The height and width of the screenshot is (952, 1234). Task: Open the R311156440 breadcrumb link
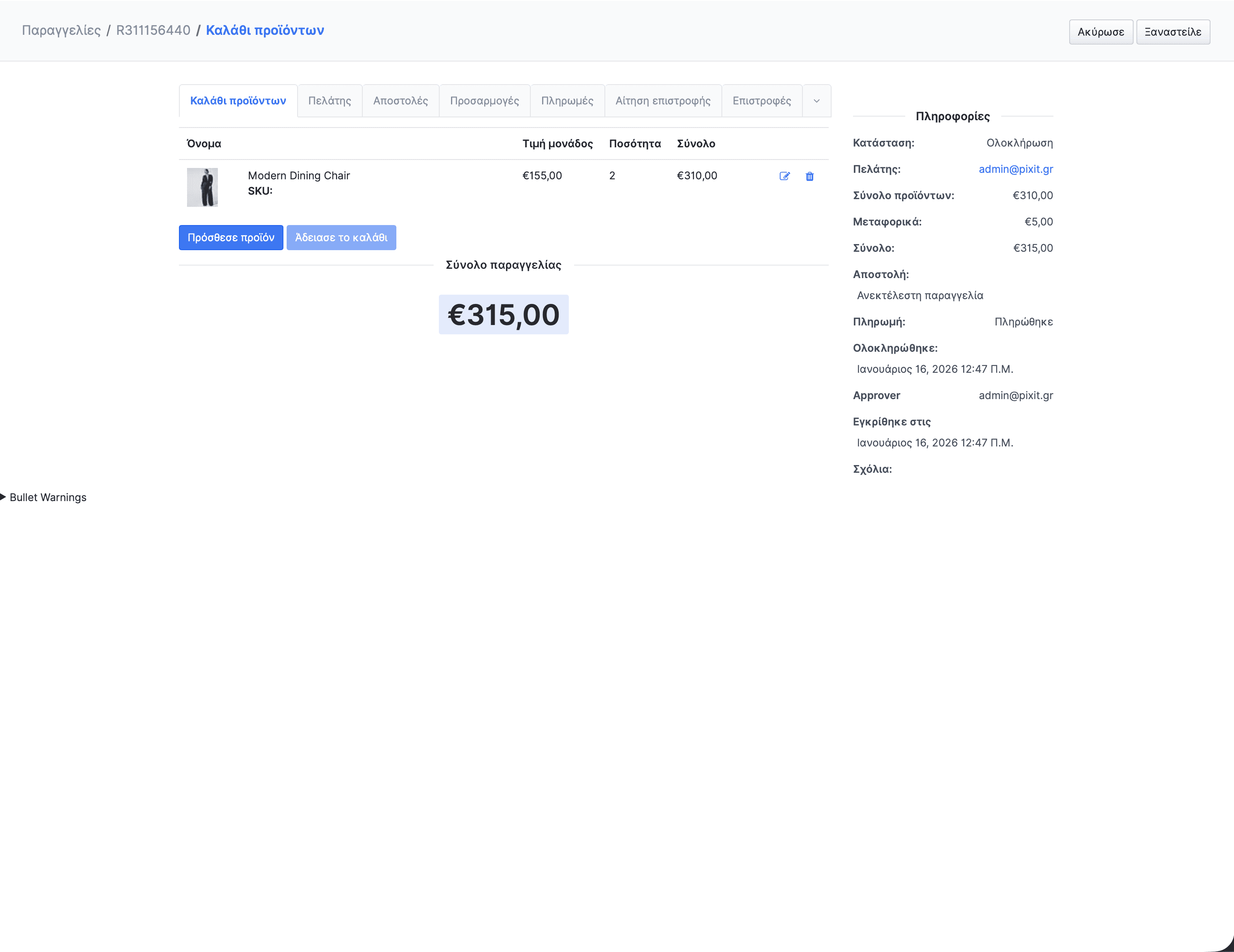tap(153, 30)
